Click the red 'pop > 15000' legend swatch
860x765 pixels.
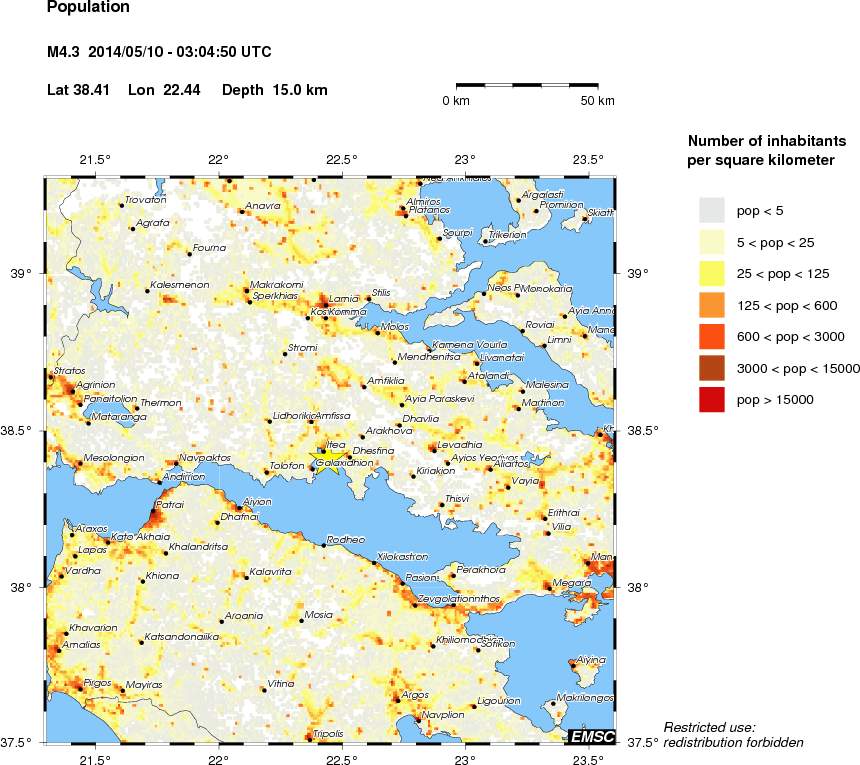pos(711,400)
